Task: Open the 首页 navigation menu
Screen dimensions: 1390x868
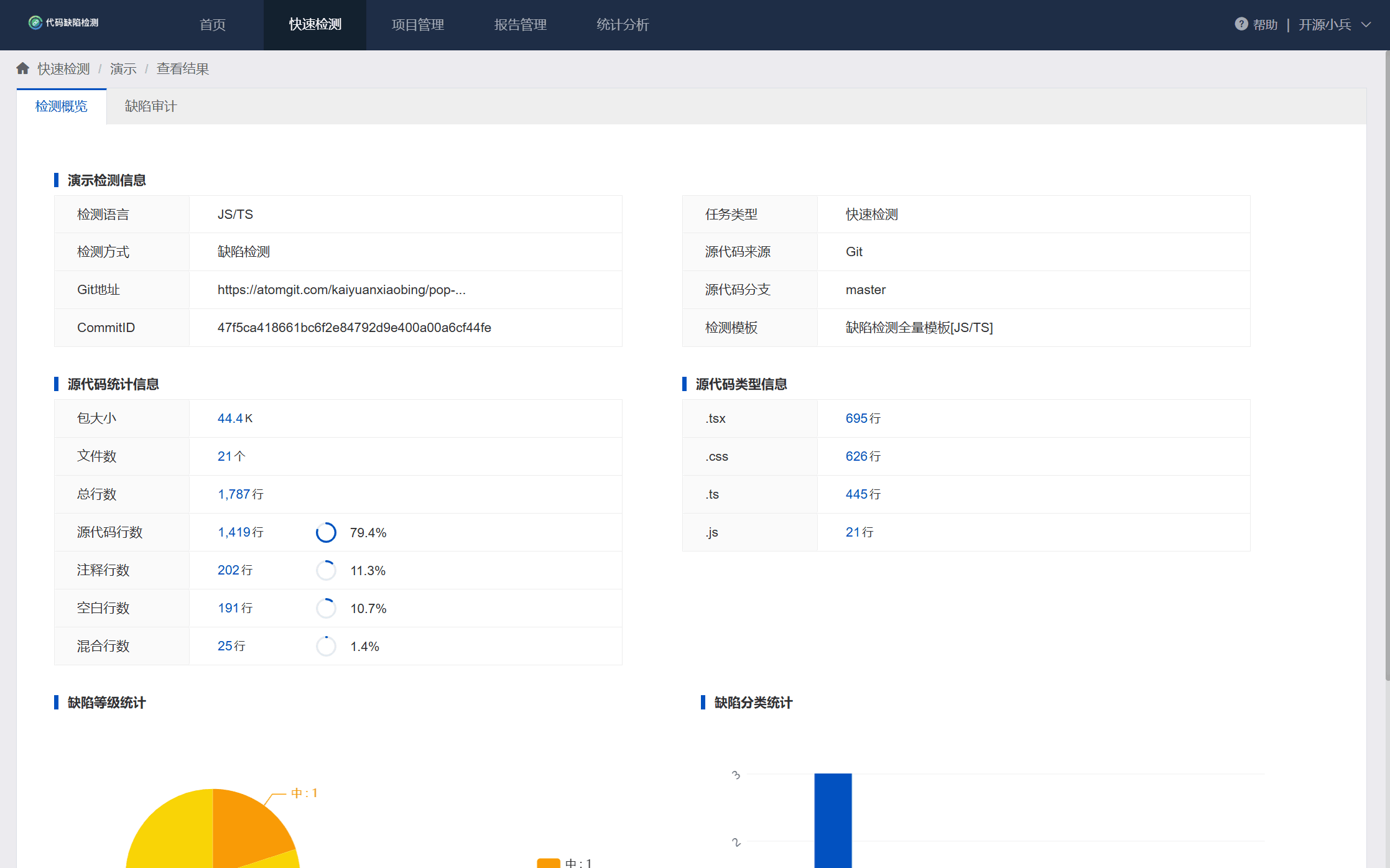Action: [212, 25]
